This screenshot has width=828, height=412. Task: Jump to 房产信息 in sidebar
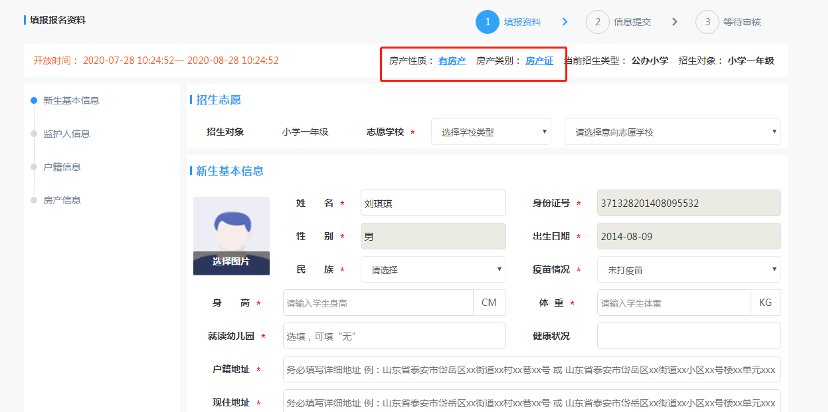click(x=62, y=200)
